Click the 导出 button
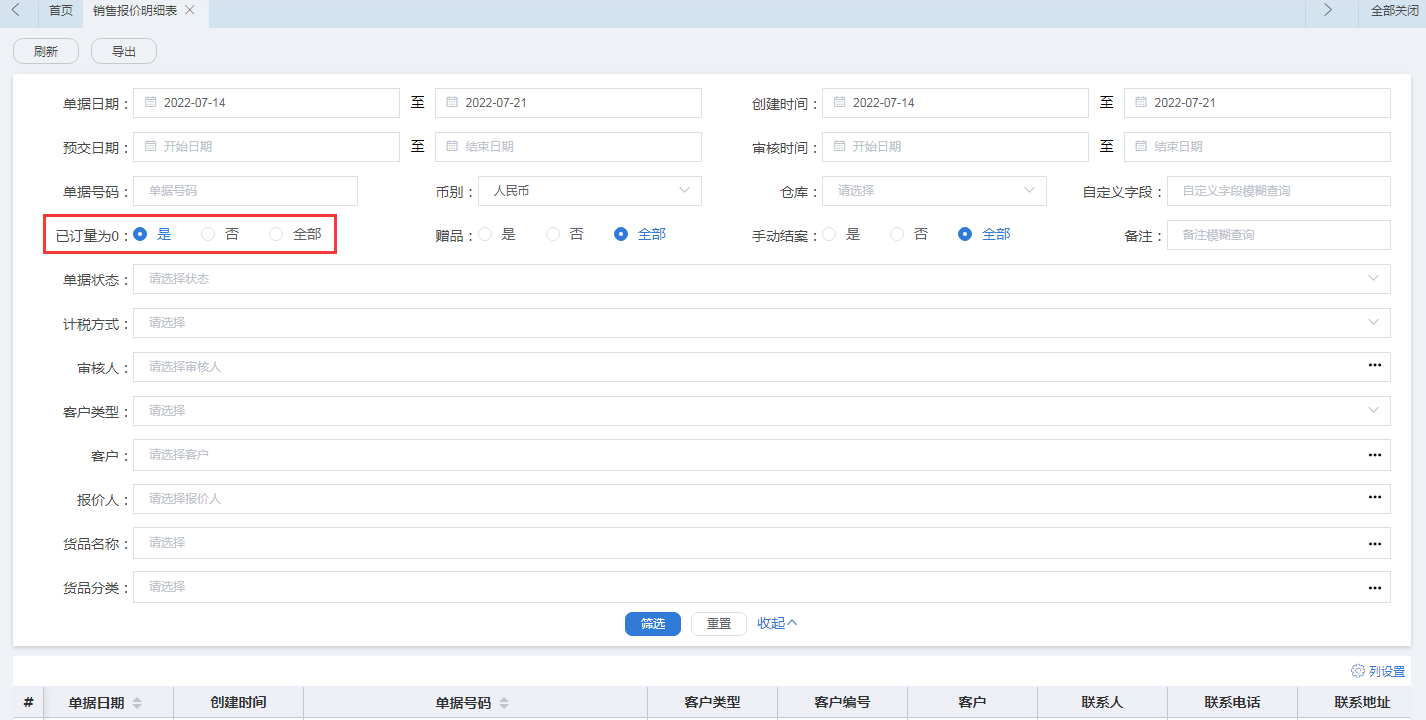1426x720 pixels. click(x=124, y=51)
